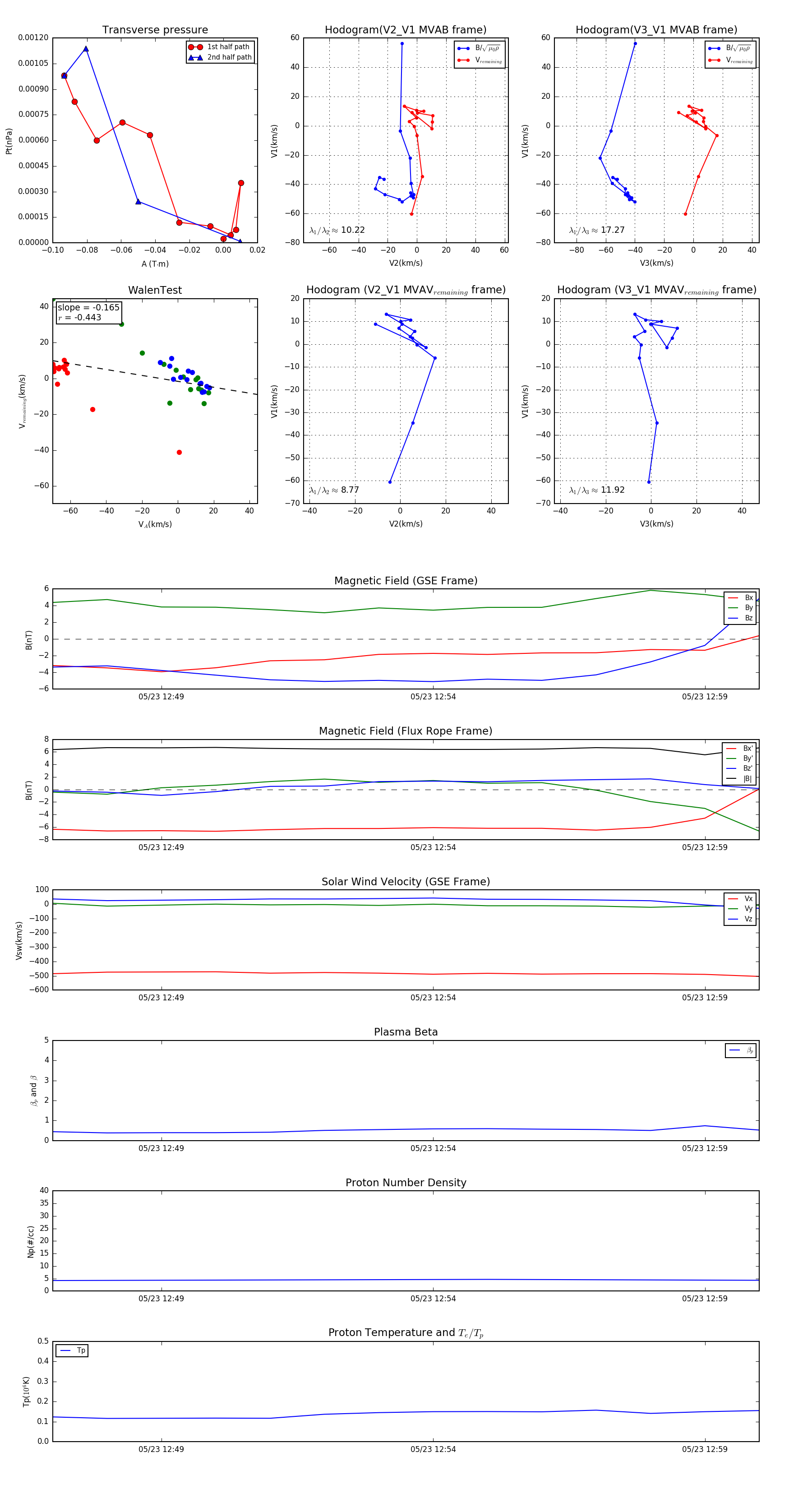Click the "Hodogram (V3_V1 MVAV remaining frame)" title
812x1489 pixels.
tap(656, 290)
